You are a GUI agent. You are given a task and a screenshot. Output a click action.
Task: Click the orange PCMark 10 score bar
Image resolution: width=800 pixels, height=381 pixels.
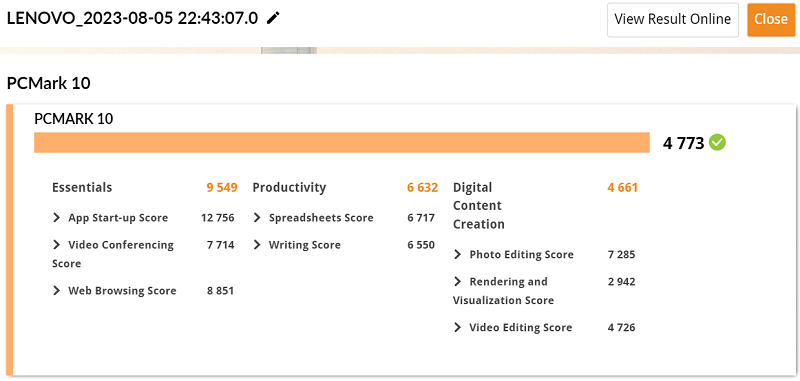click(342, 143)
